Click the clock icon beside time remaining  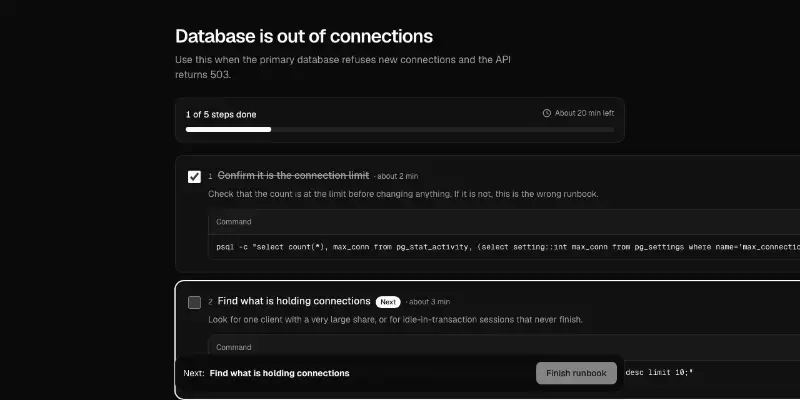pyautogui.click(x=546, y=113)
